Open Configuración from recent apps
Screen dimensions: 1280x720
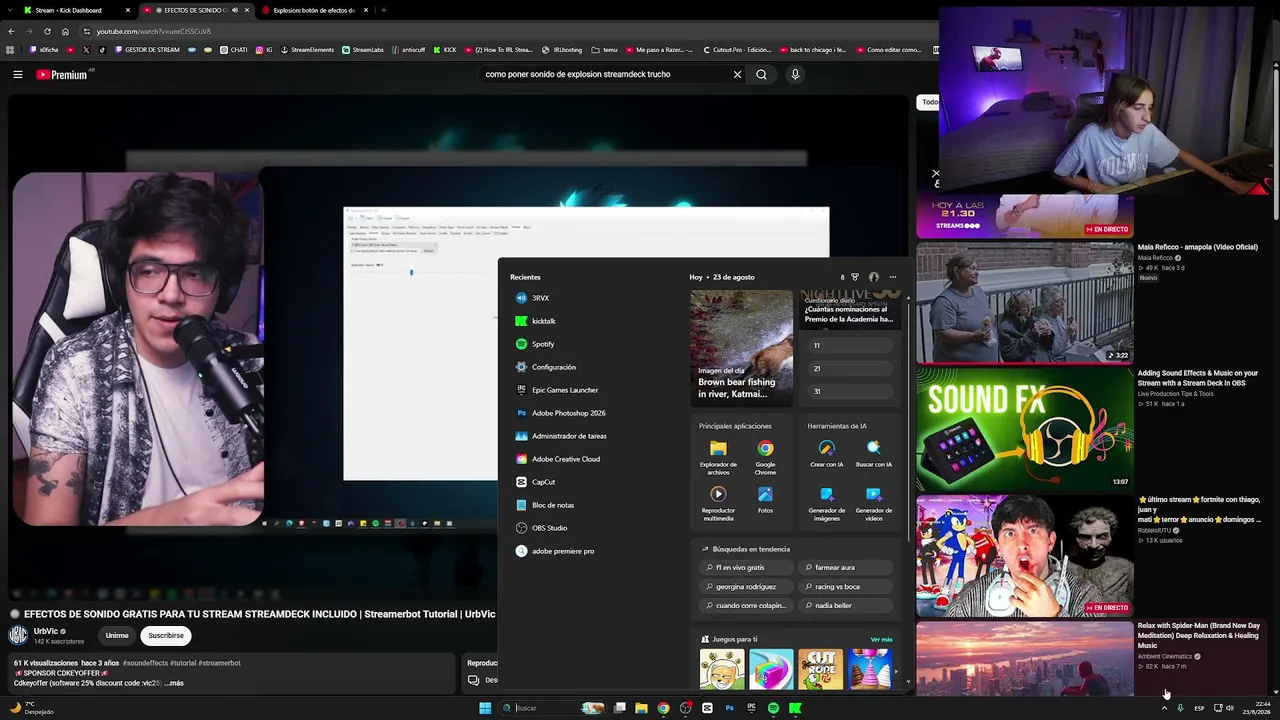545,367
